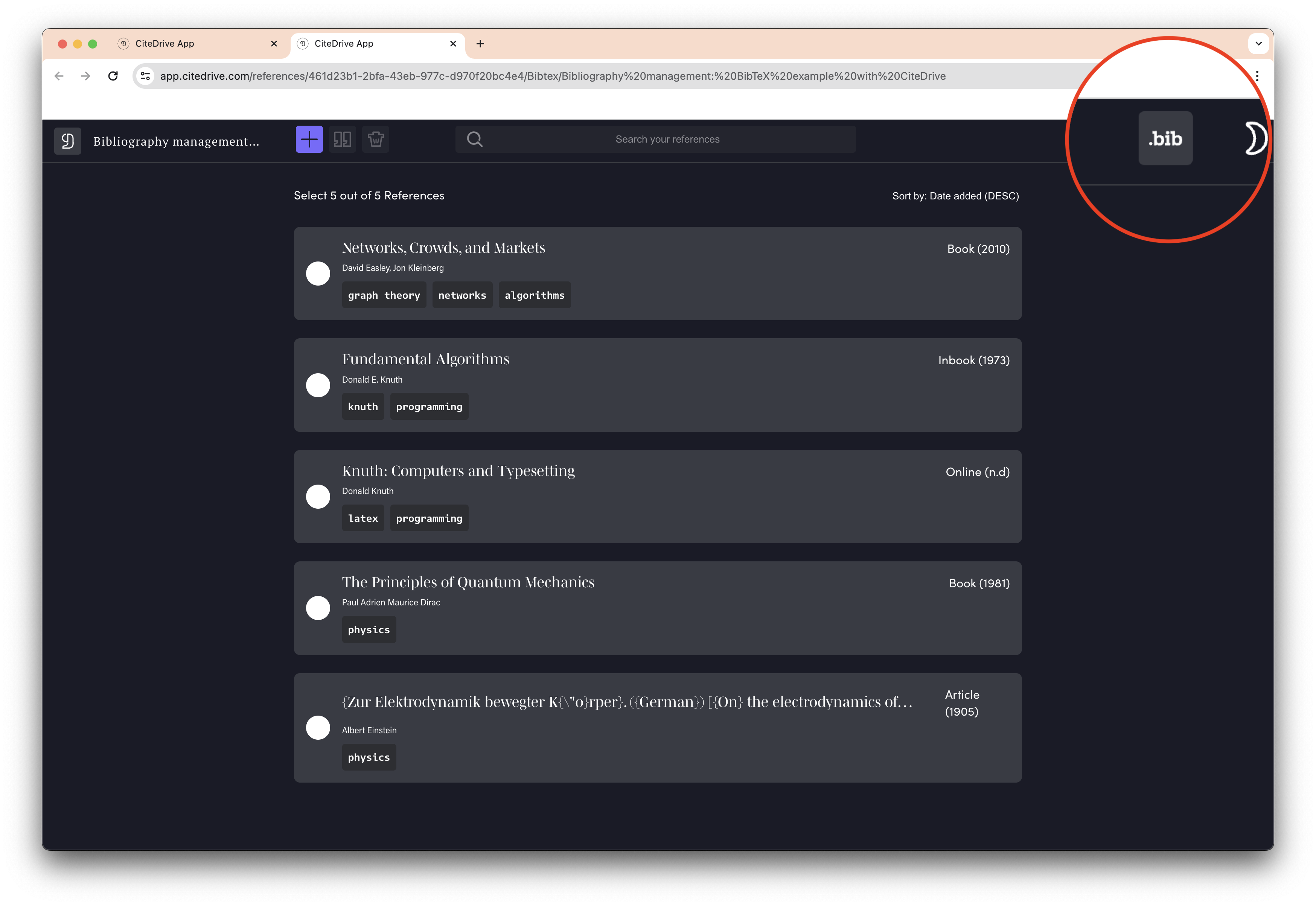Open the Sort by Date added dropdown
Viewport: 1316px width, 906px height.
pos(955,196)
